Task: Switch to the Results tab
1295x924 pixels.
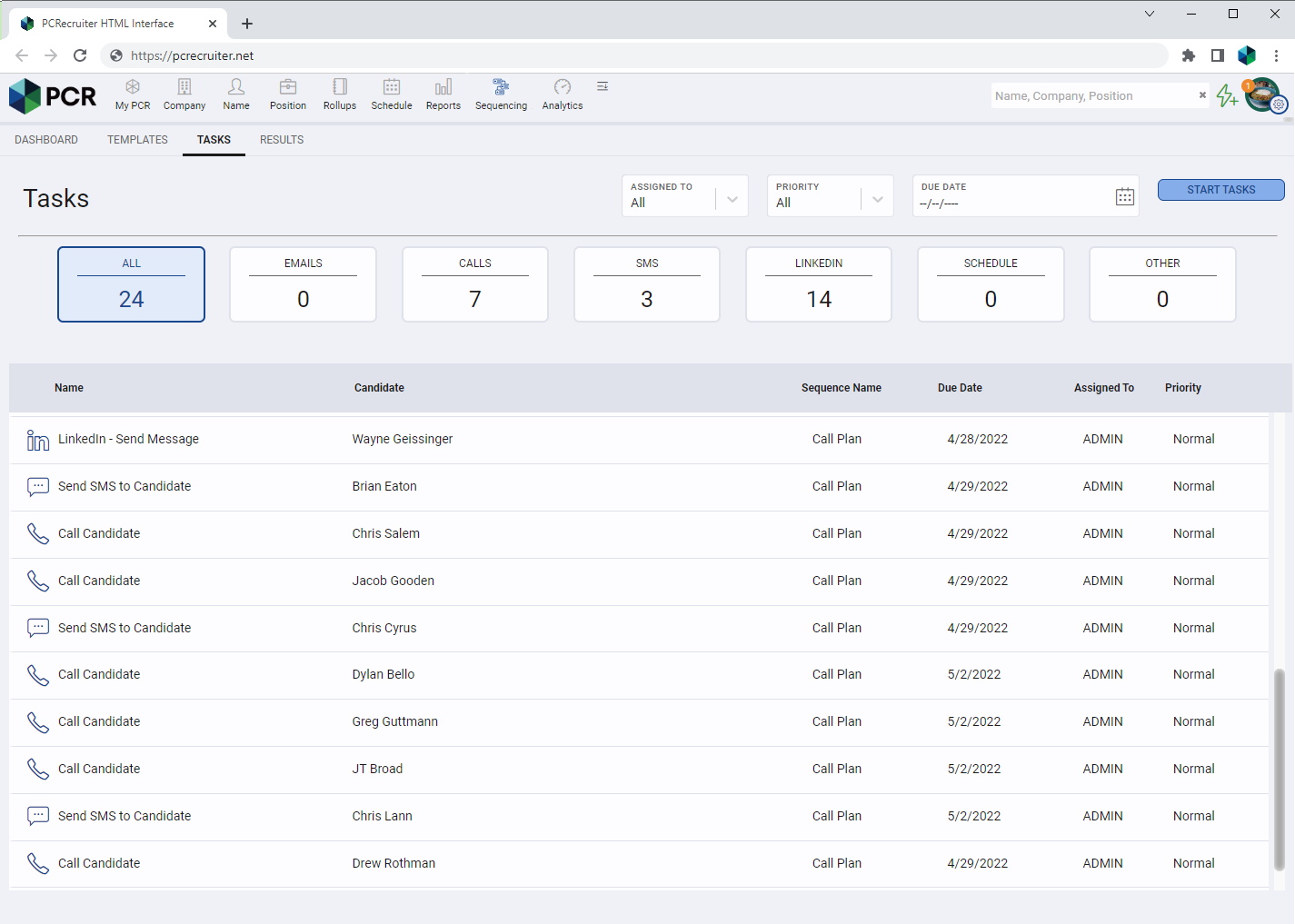Action: click(x=282, y=140)
